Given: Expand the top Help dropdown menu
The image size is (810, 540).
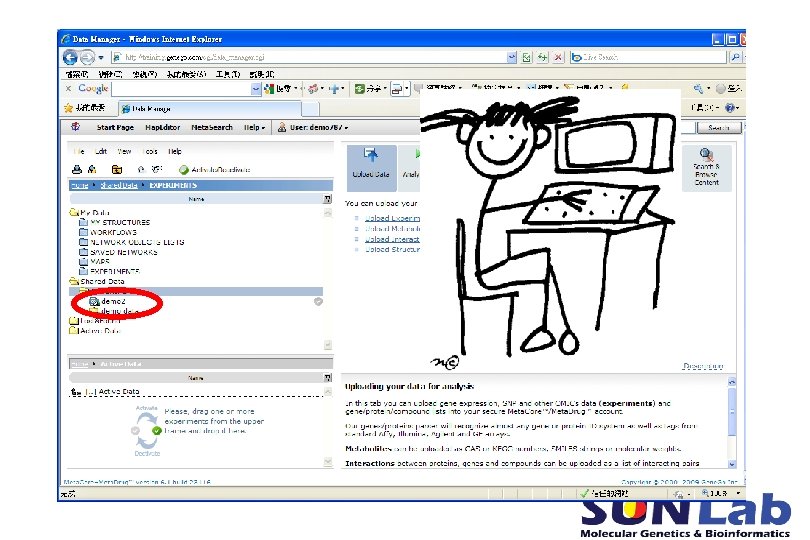Looking at the screenshot, I should click(254, 127).
